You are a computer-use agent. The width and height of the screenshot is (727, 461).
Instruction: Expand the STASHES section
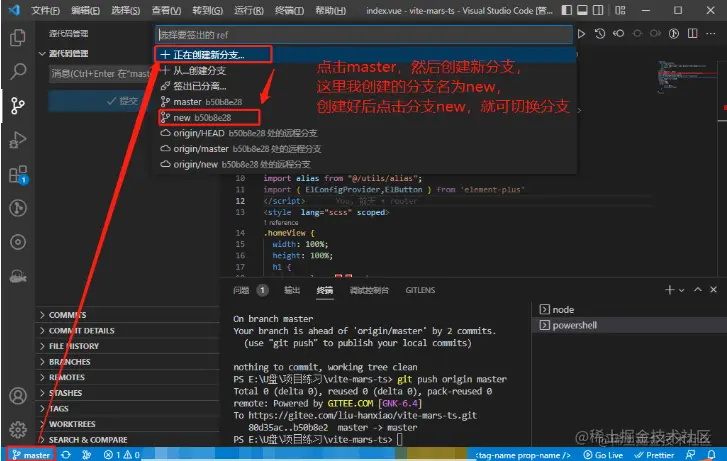(128, 393)
